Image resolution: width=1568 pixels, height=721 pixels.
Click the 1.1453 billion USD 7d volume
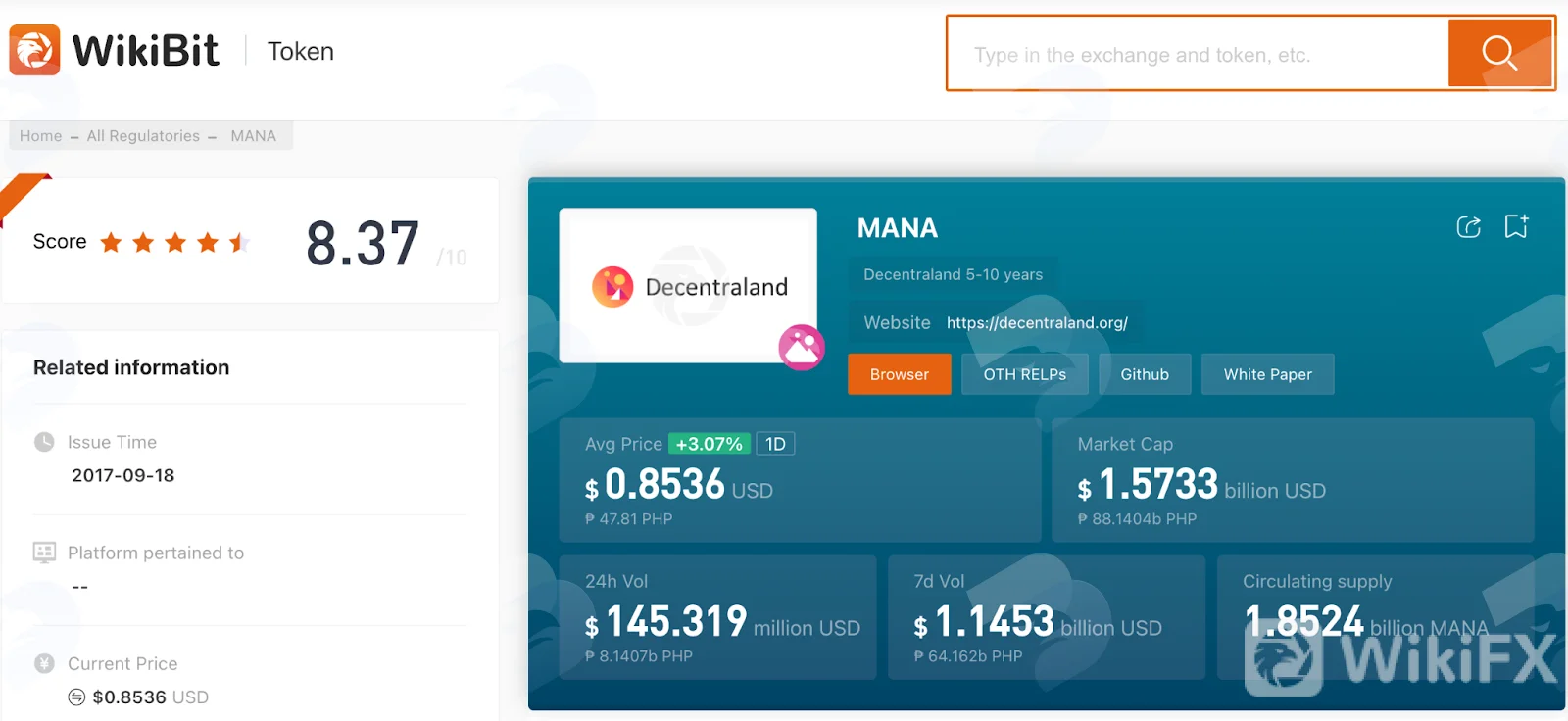pyautogui.click(x=1038, y=622)
